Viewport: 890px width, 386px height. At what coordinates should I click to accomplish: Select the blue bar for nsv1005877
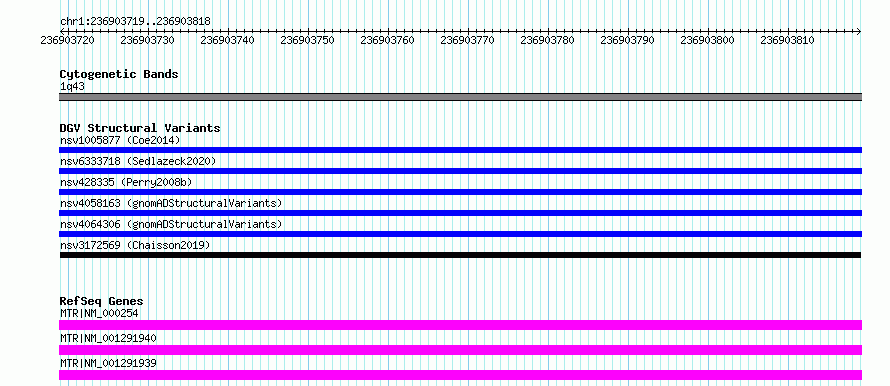[460, 150]
